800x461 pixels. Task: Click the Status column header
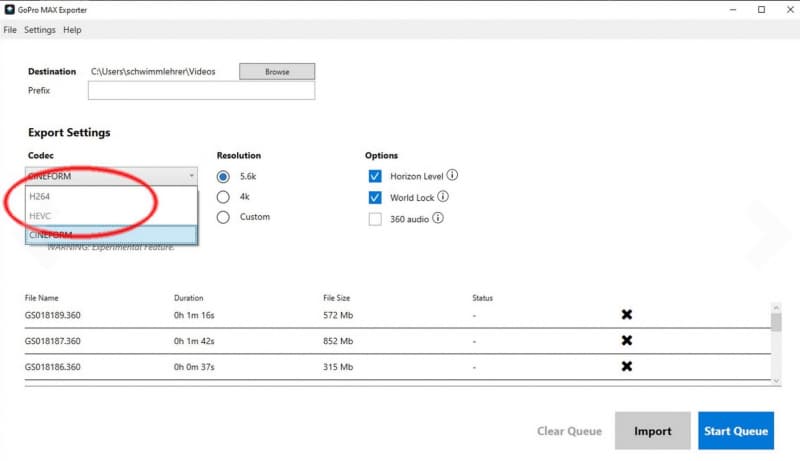(482, 298)
